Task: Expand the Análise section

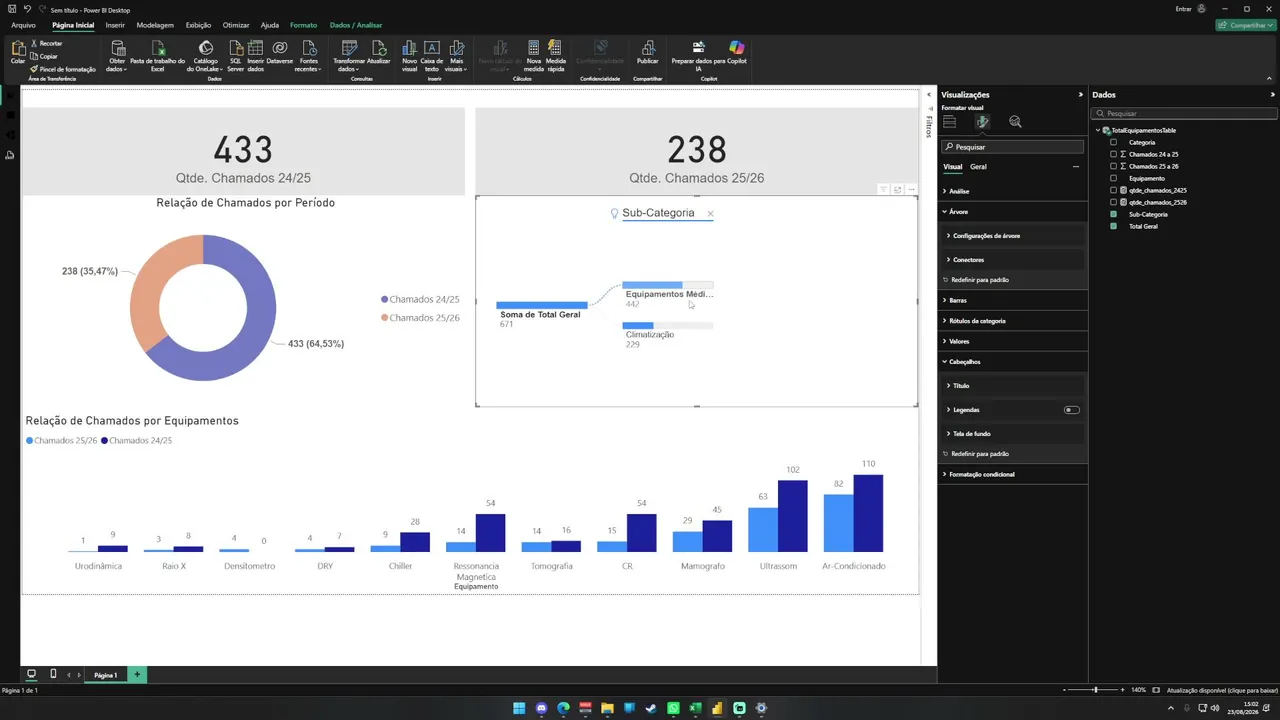Action: 1013,191
